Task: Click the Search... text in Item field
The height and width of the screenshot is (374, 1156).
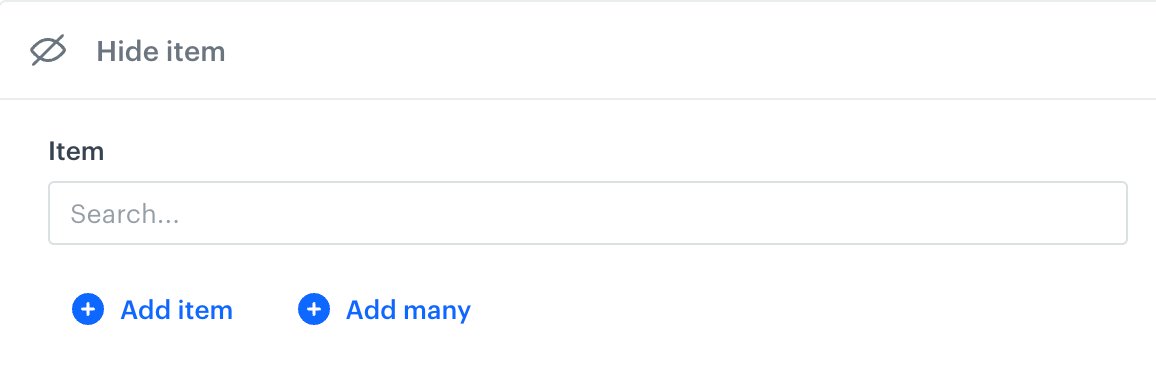Action: [125, 214]
